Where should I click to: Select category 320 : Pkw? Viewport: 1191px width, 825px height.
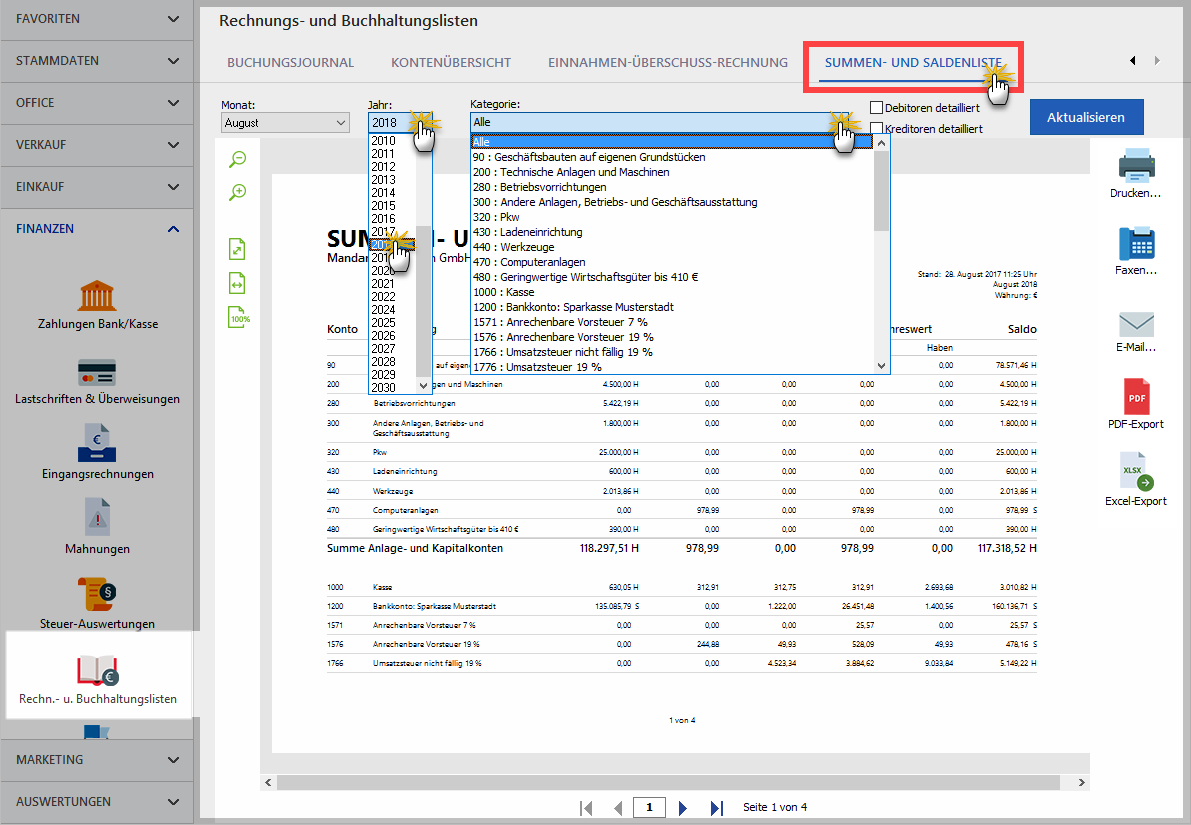tap(672, 217)
